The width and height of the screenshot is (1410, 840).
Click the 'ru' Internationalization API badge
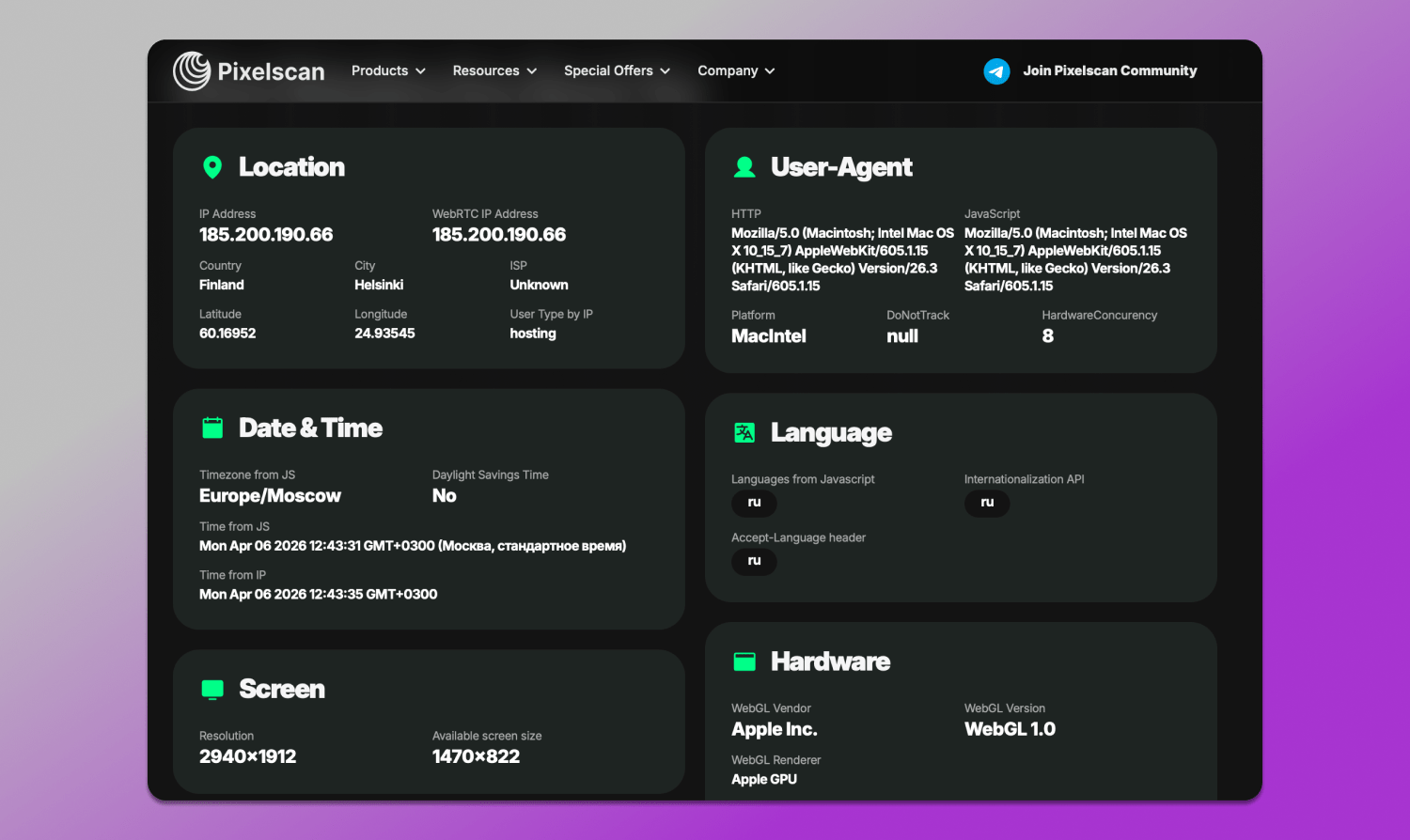tap(987, 503)
